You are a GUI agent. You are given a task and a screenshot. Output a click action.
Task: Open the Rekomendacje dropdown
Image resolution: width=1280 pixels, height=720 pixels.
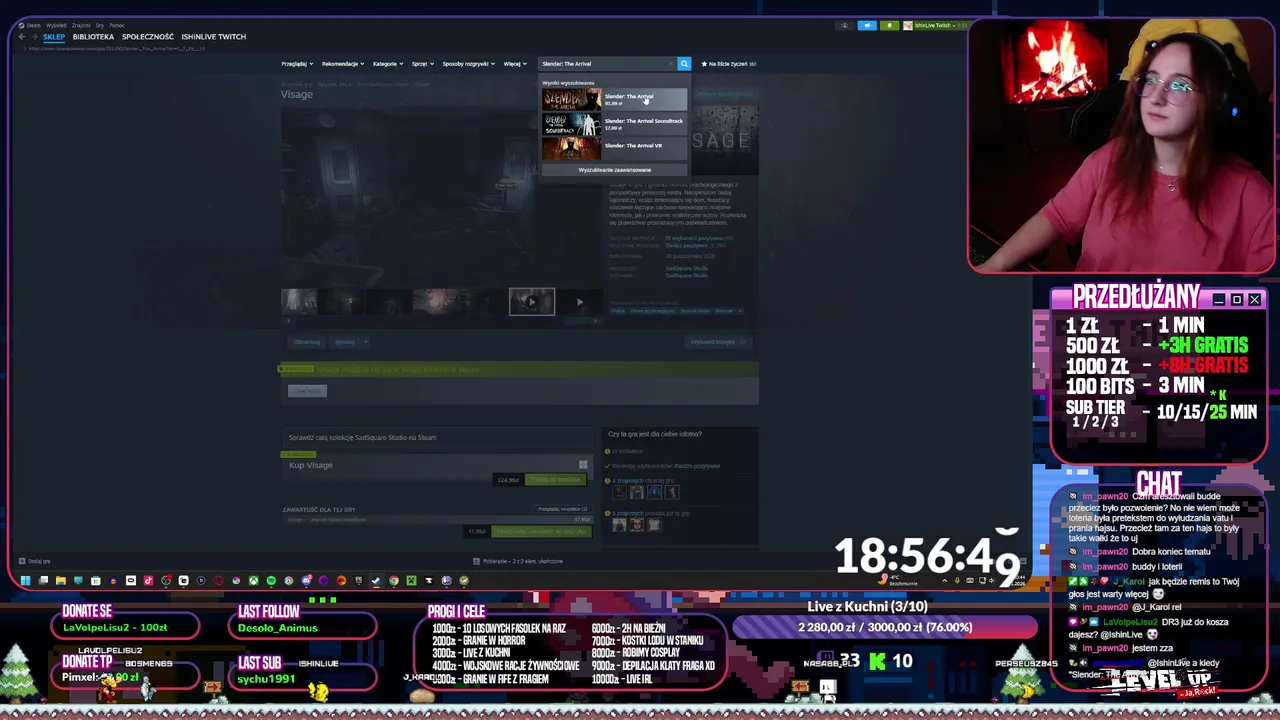click(x=343, y=64)
